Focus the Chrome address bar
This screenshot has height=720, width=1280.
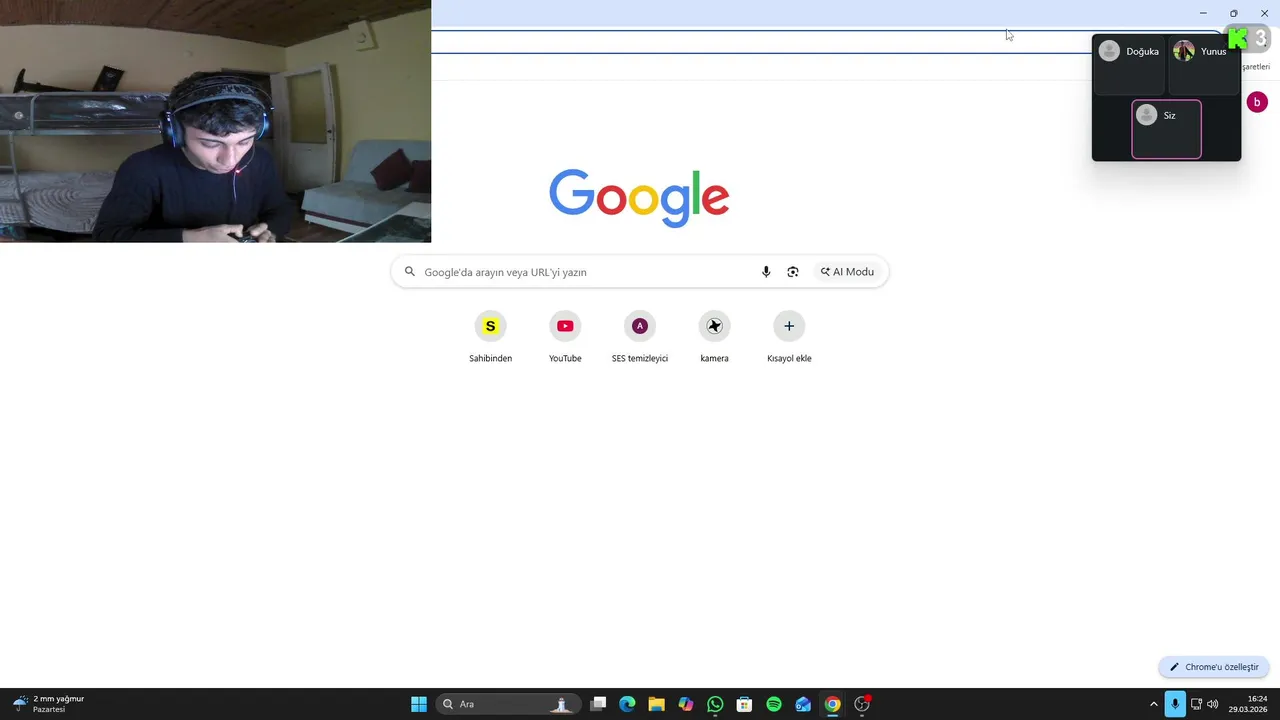[x=760, y=42]
